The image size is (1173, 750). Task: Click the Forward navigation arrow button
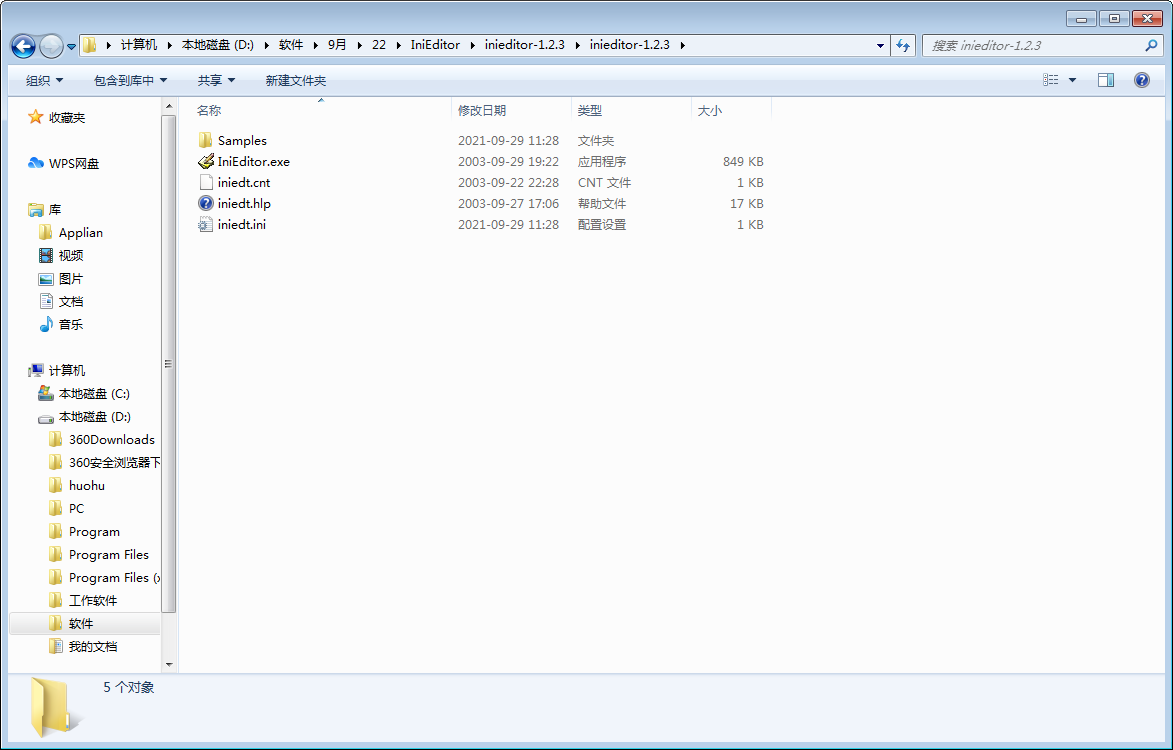tap(51, 46)
